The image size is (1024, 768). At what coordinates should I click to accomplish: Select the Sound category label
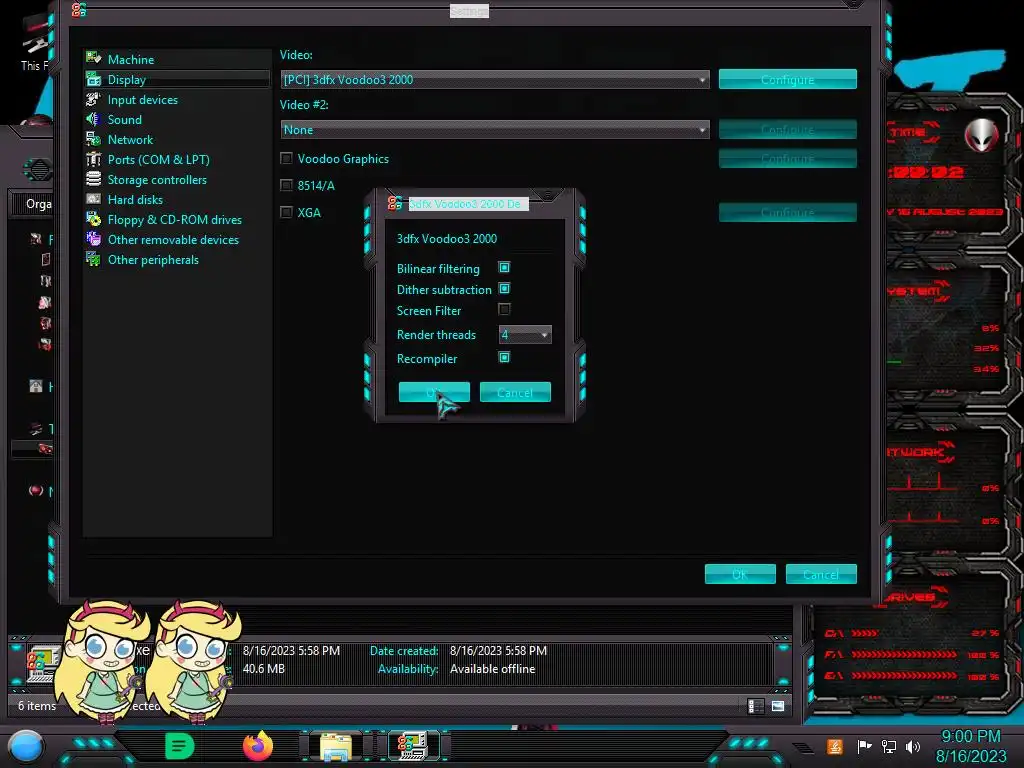coord(125,120)
